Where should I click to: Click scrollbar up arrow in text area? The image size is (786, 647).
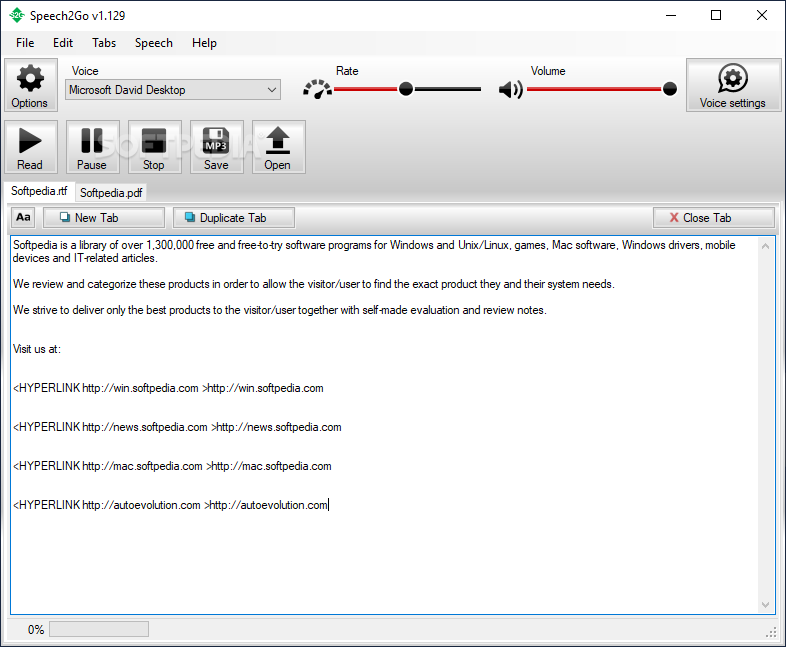tap(765, 246)
